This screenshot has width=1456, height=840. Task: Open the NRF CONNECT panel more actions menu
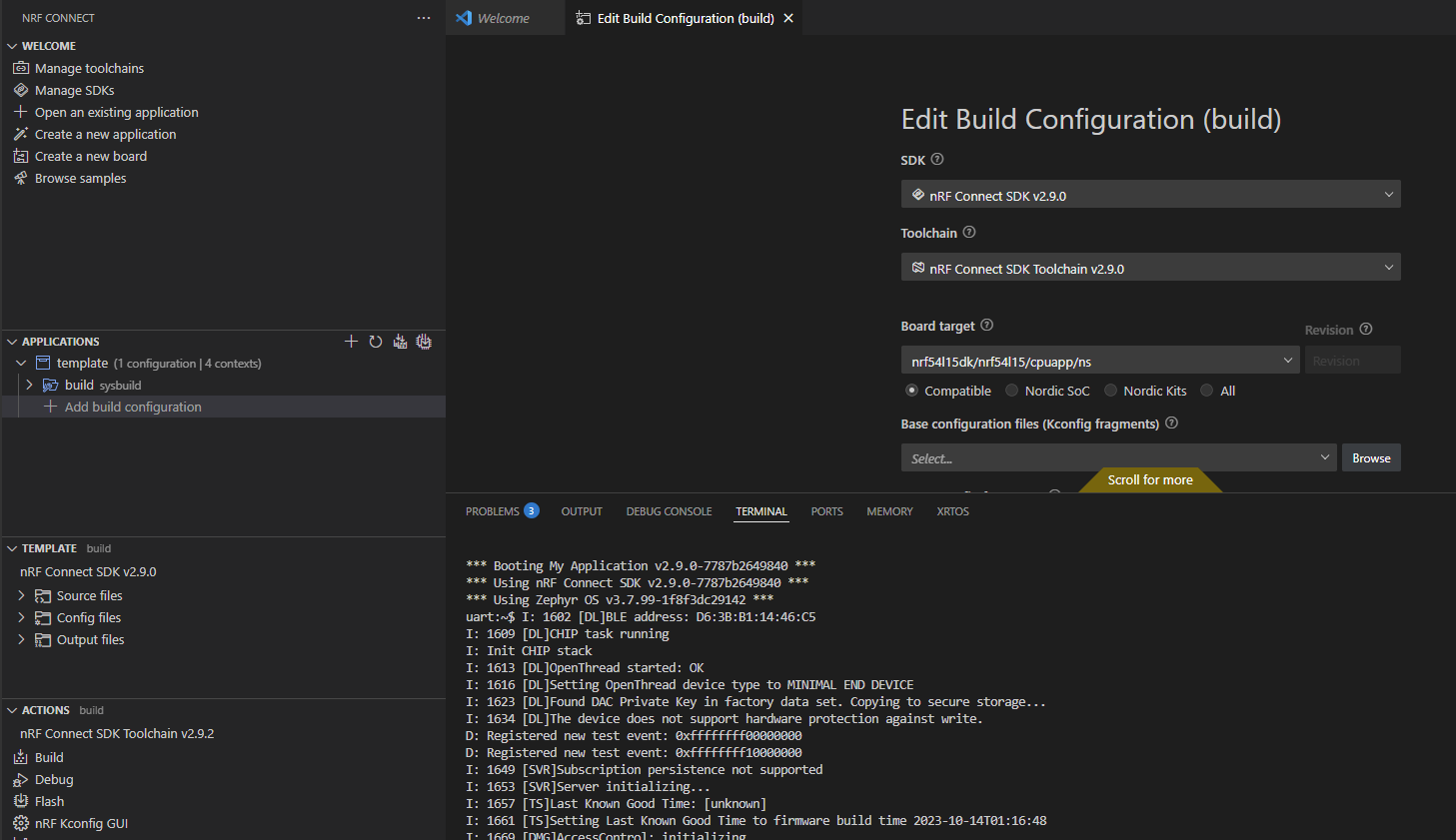424,18
